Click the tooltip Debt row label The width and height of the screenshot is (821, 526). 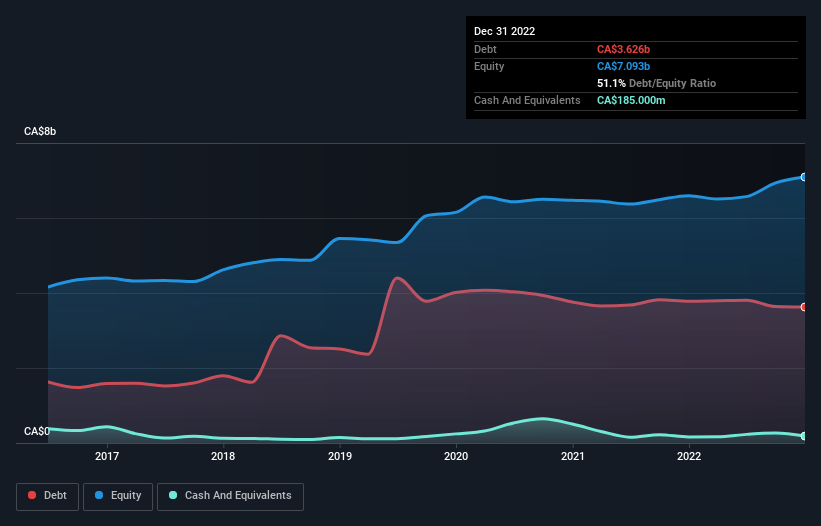[485, 49]
